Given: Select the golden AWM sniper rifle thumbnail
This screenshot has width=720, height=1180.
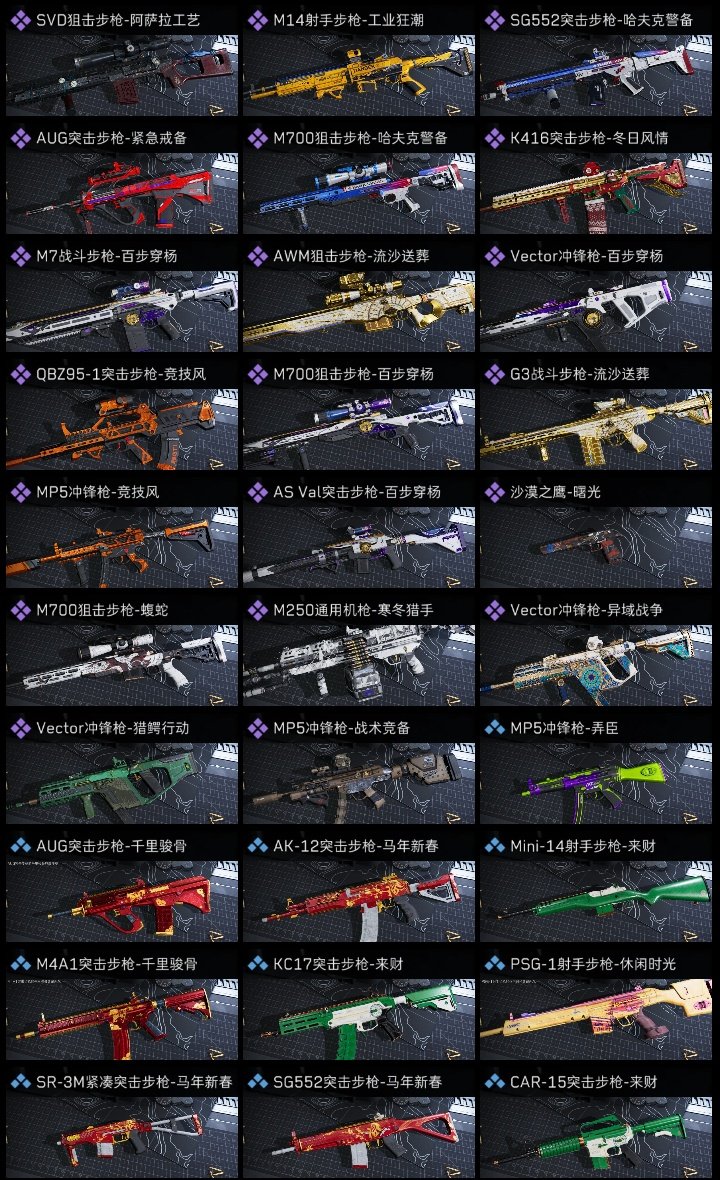Looking at the screenshot, I should tap(359, 312).
